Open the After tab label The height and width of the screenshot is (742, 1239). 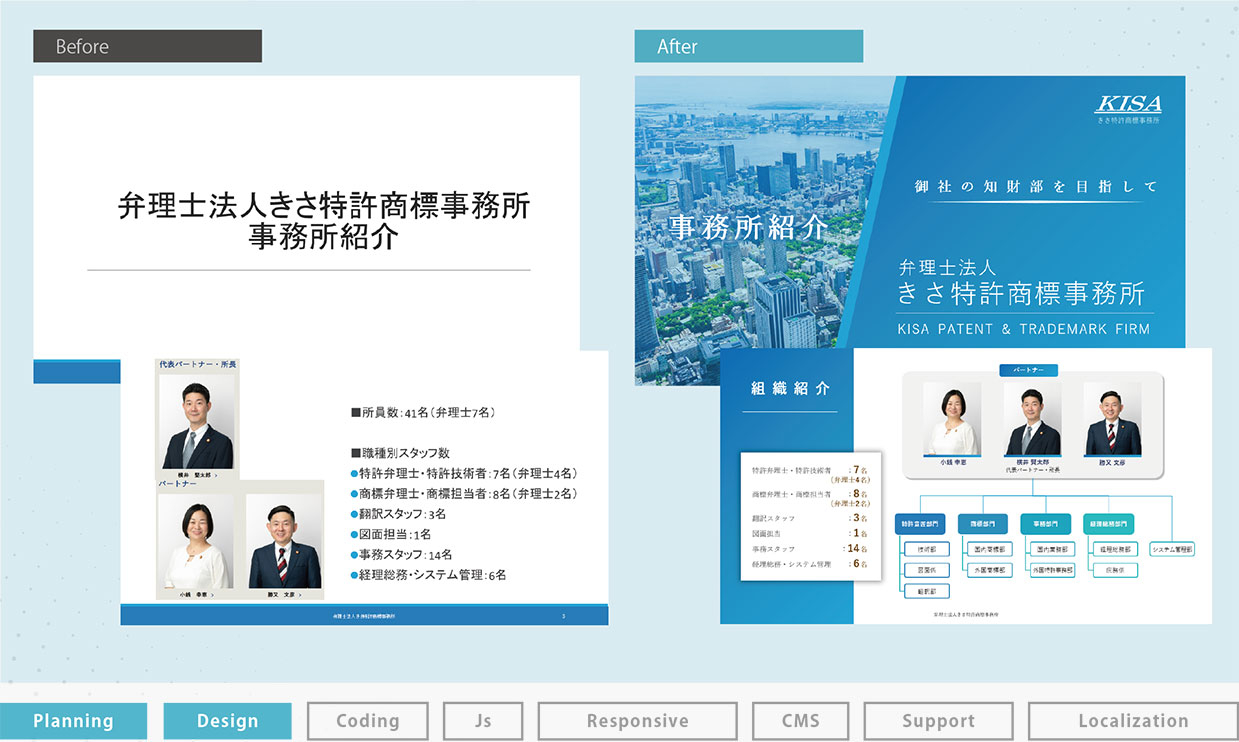coord(748,46)
